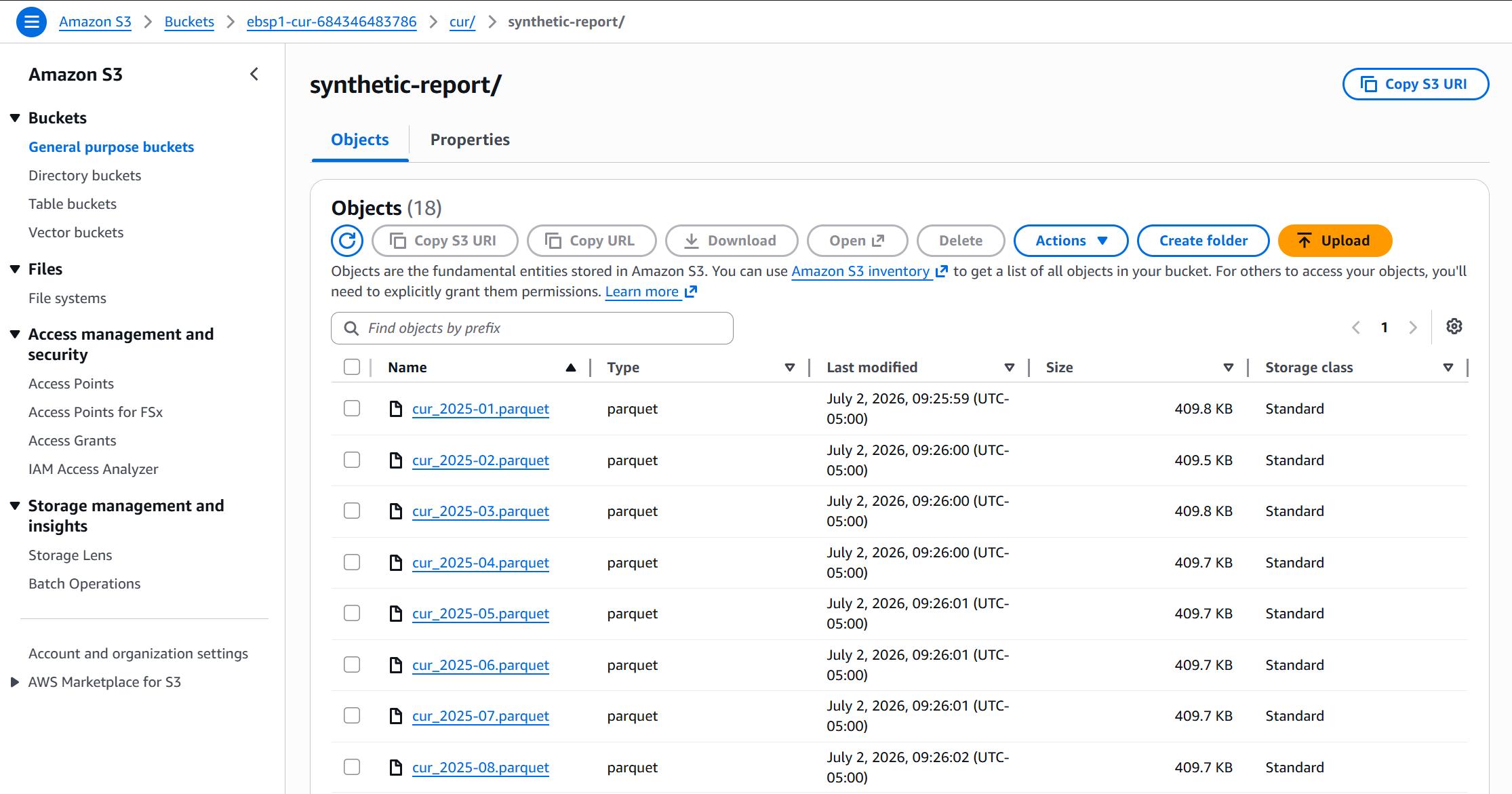
Task: Click file icon of cur_2025-07.parquet
Action: 396,715
